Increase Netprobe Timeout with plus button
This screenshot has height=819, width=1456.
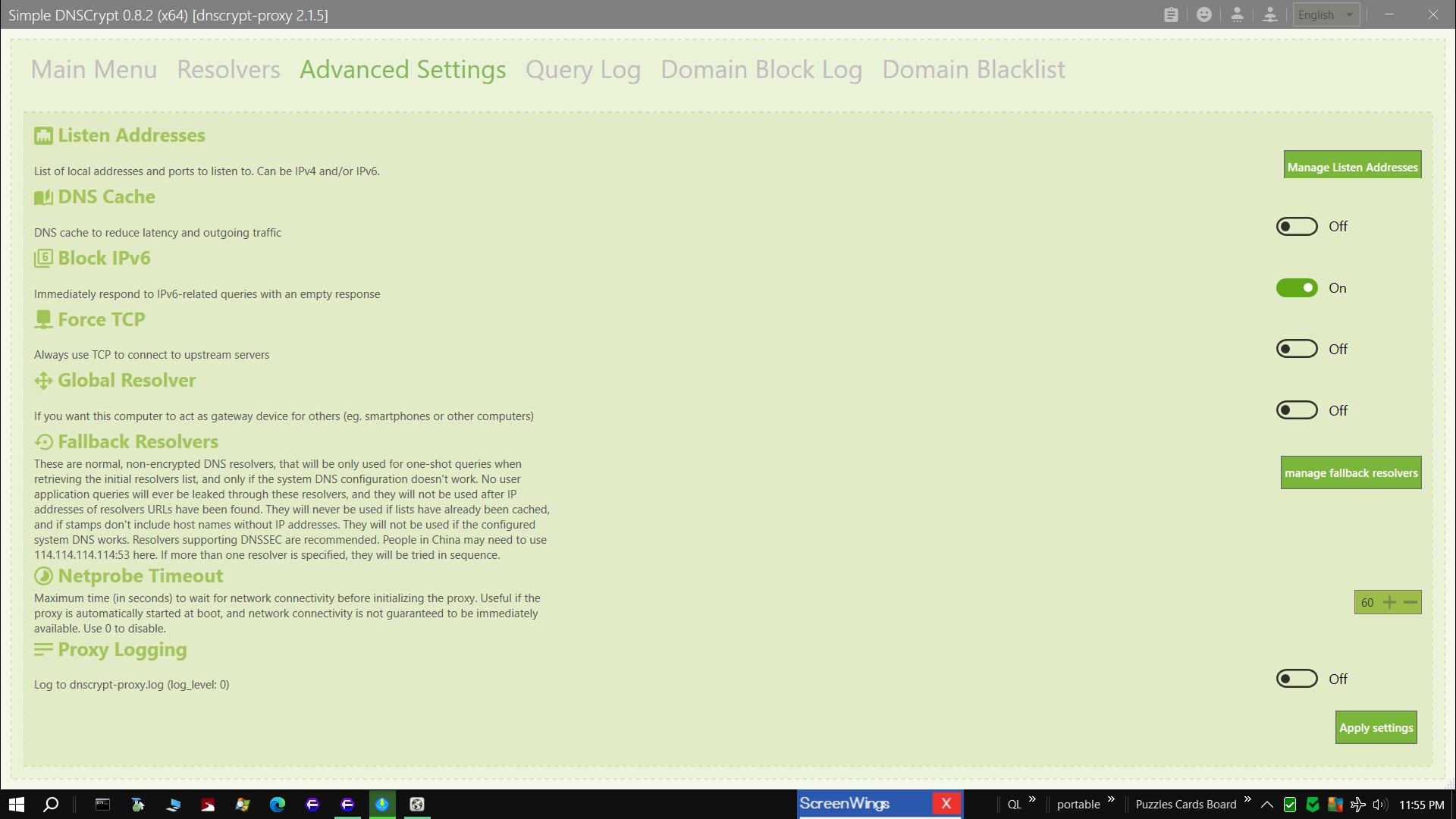pyautogui.click(x=1389, y=602)
